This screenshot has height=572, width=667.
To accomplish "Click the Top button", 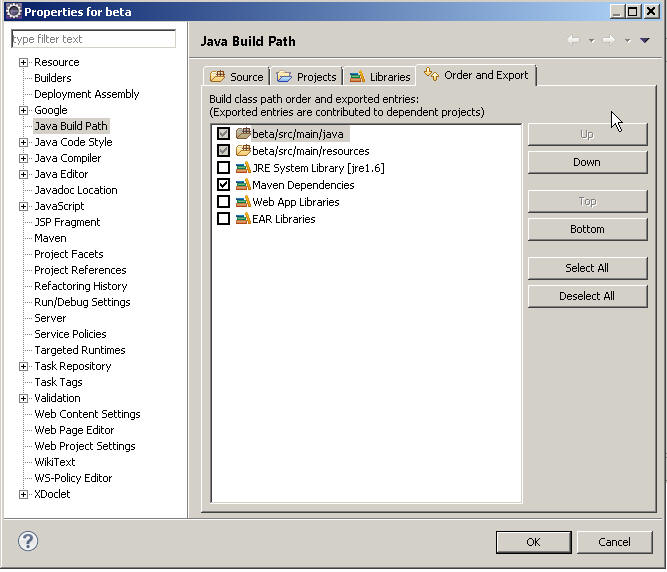I will pos(587,201).
